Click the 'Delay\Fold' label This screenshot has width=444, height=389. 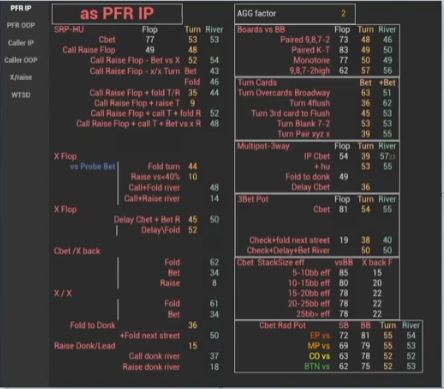tap(161, 230)
